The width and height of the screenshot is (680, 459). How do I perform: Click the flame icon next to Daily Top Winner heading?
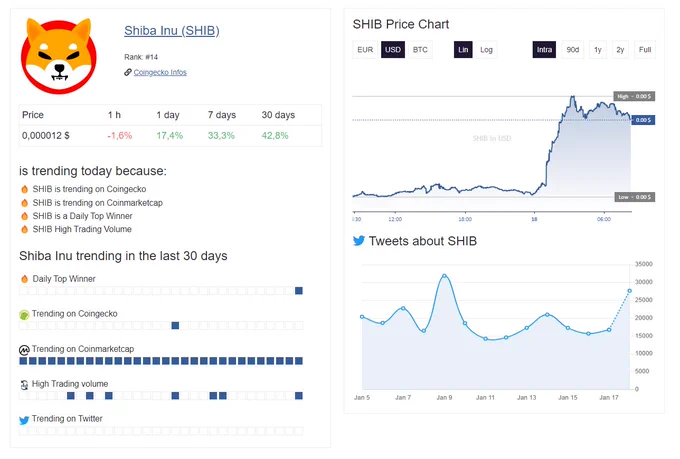[x=25, y=279]
